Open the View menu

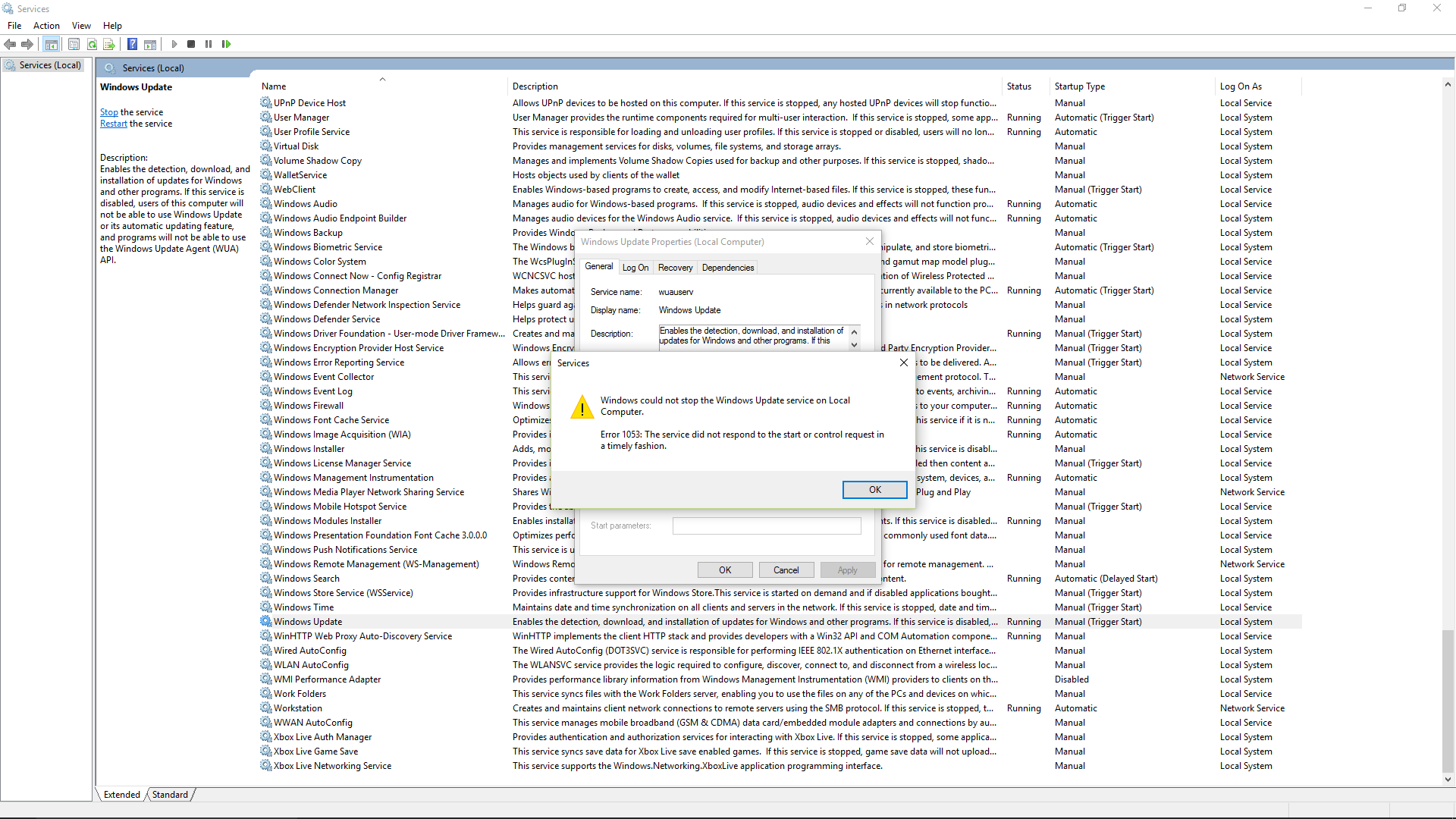pyautogui.click(x=81, y=26)
